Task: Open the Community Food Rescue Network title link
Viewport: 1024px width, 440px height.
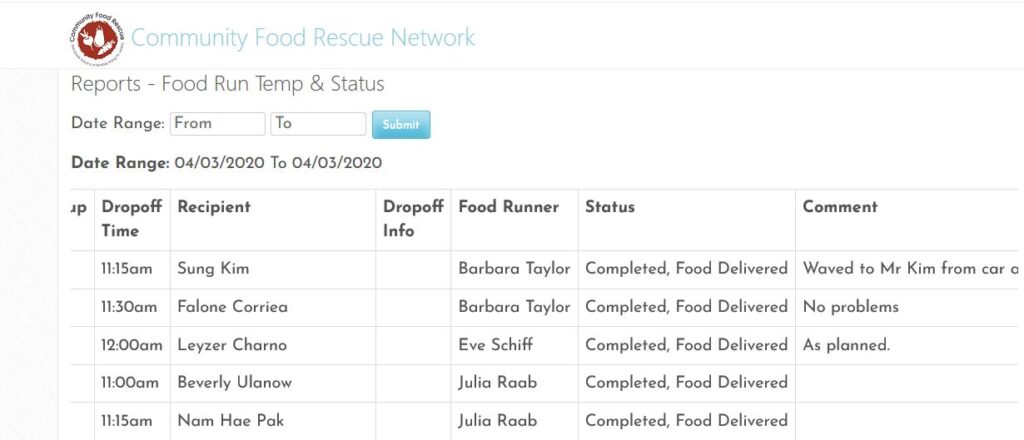Action: 302,38
